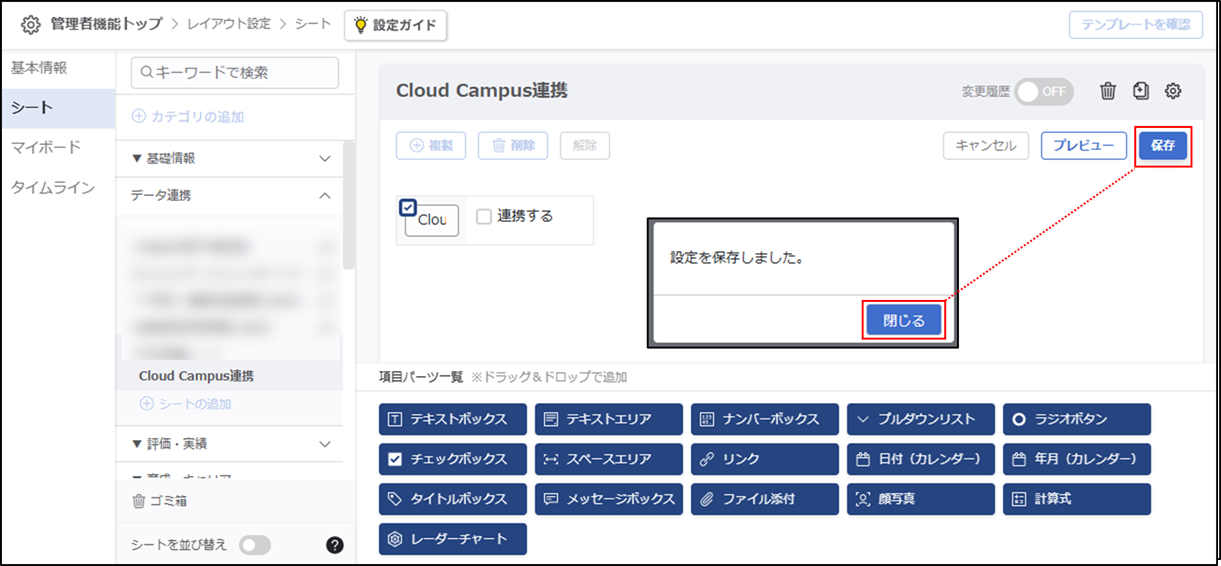Click the シート breadcrumb
The image size is (1221, 566).
pyautogui.click(x=312, y=24)
